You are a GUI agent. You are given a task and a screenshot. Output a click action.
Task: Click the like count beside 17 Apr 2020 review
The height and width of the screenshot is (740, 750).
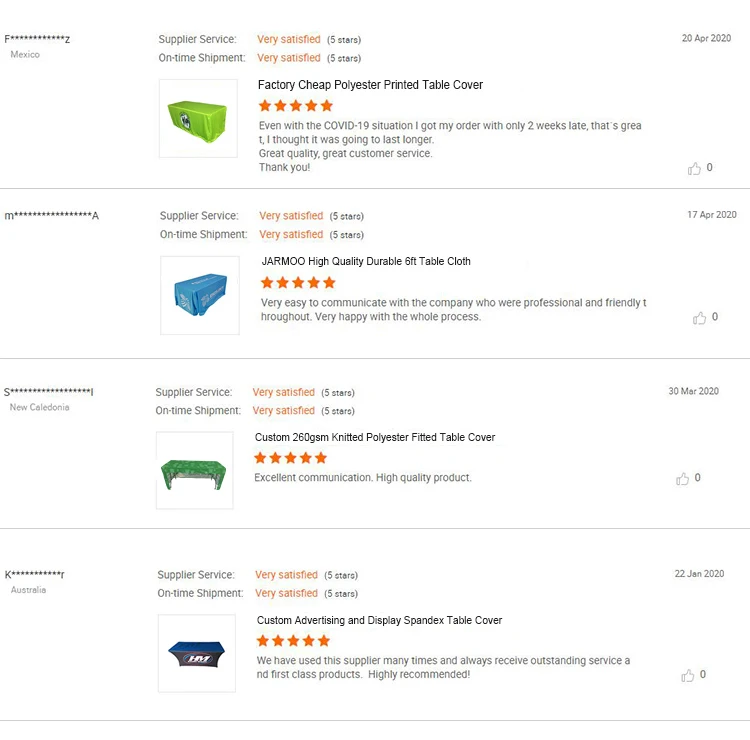click(x=714, y=317)
